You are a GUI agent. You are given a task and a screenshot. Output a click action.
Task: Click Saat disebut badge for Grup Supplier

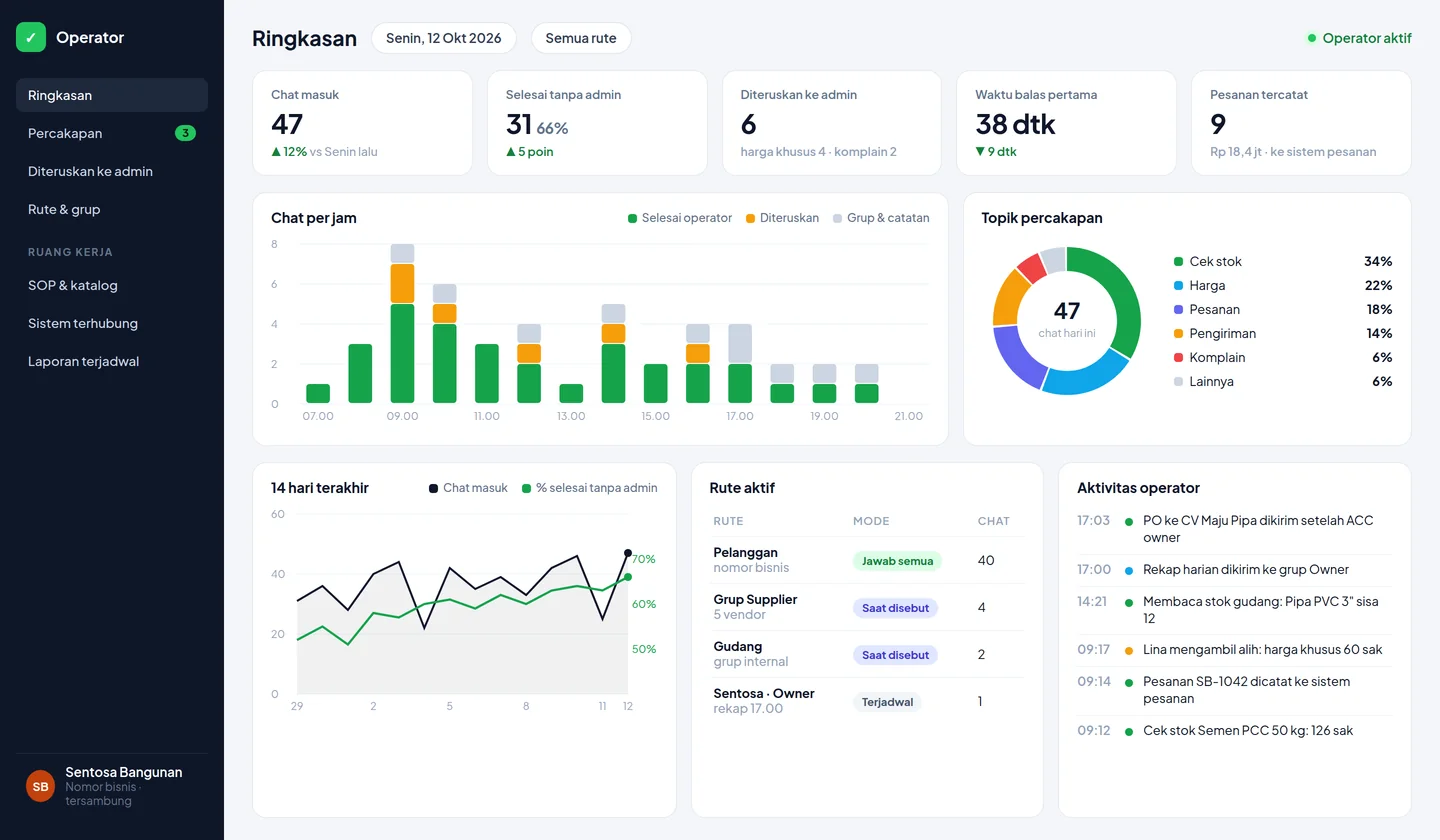(x=895, y=608)
